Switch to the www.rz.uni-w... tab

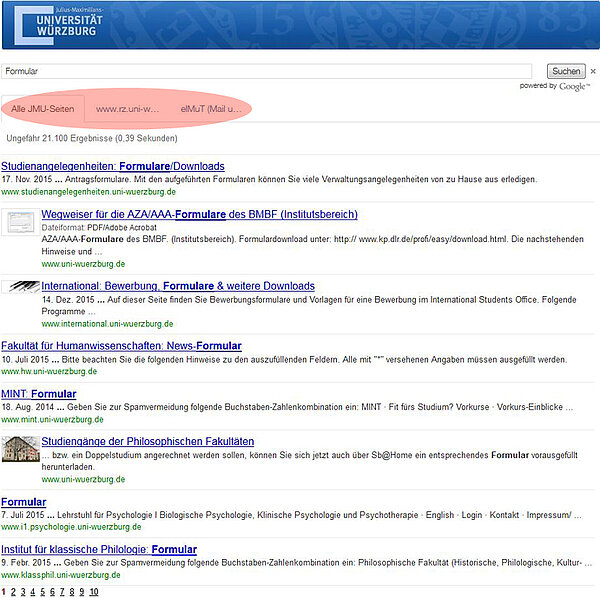(x=127, y=108)
